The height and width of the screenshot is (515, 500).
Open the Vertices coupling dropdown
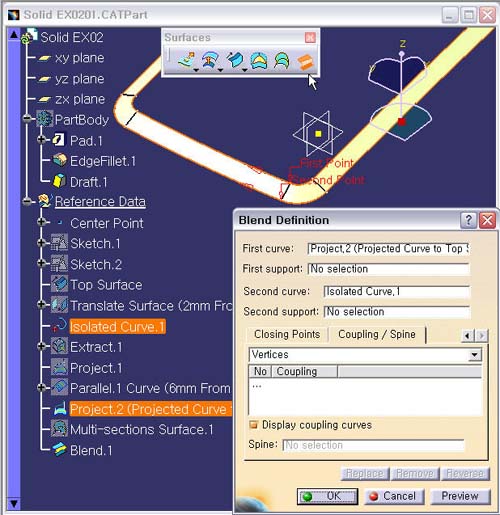coord(474,355)
